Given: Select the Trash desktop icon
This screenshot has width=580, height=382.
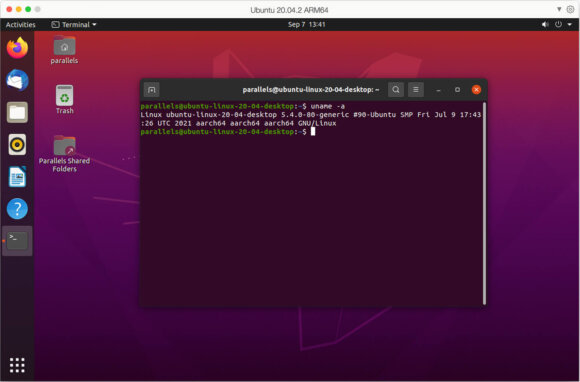Looking at the screenshot, I should pos(64,100).
